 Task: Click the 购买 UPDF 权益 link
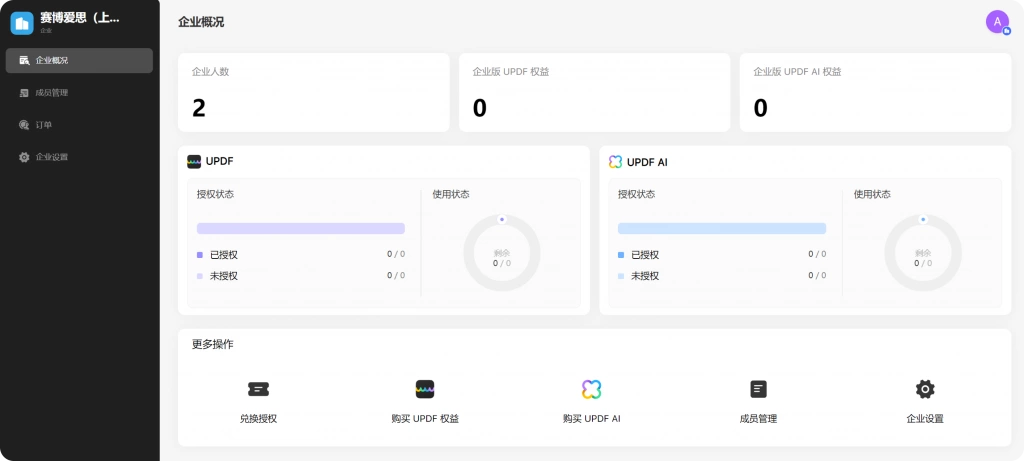click(425, 419)
